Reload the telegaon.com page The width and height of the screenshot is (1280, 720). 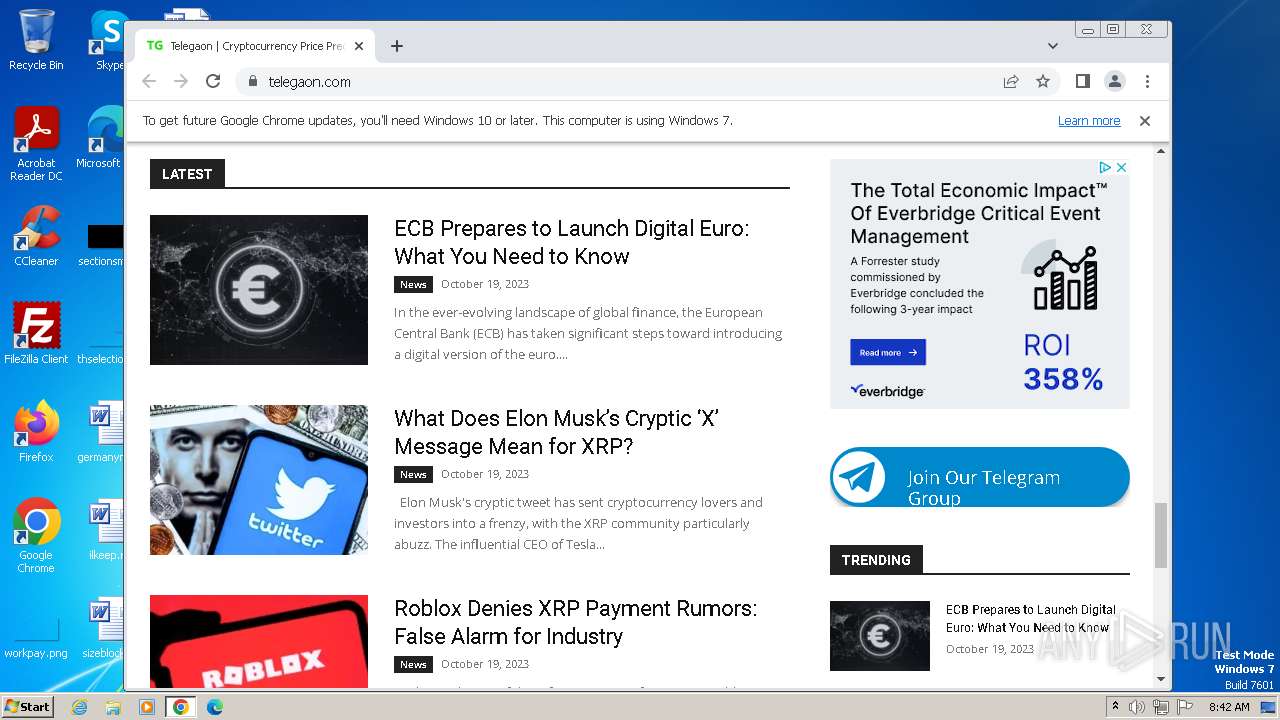coord(213,81)
